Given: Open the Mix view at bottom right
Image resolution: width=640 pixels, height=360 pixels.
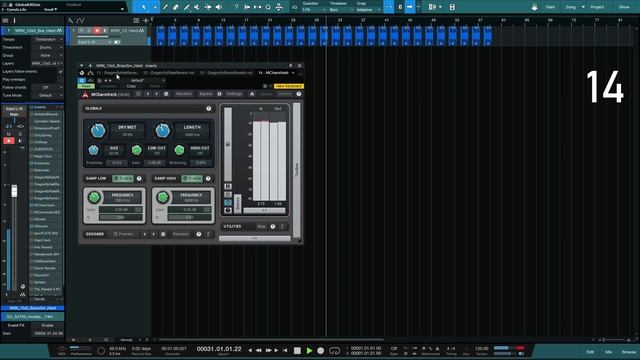Looking at the screenshot, I should [609, 352].
